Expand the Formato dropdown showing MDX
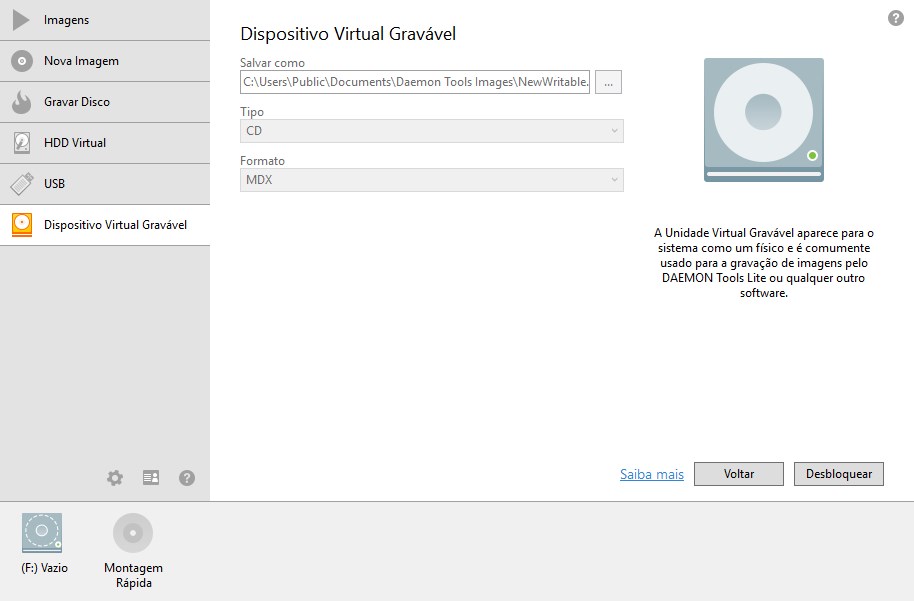 click(432, 180)
